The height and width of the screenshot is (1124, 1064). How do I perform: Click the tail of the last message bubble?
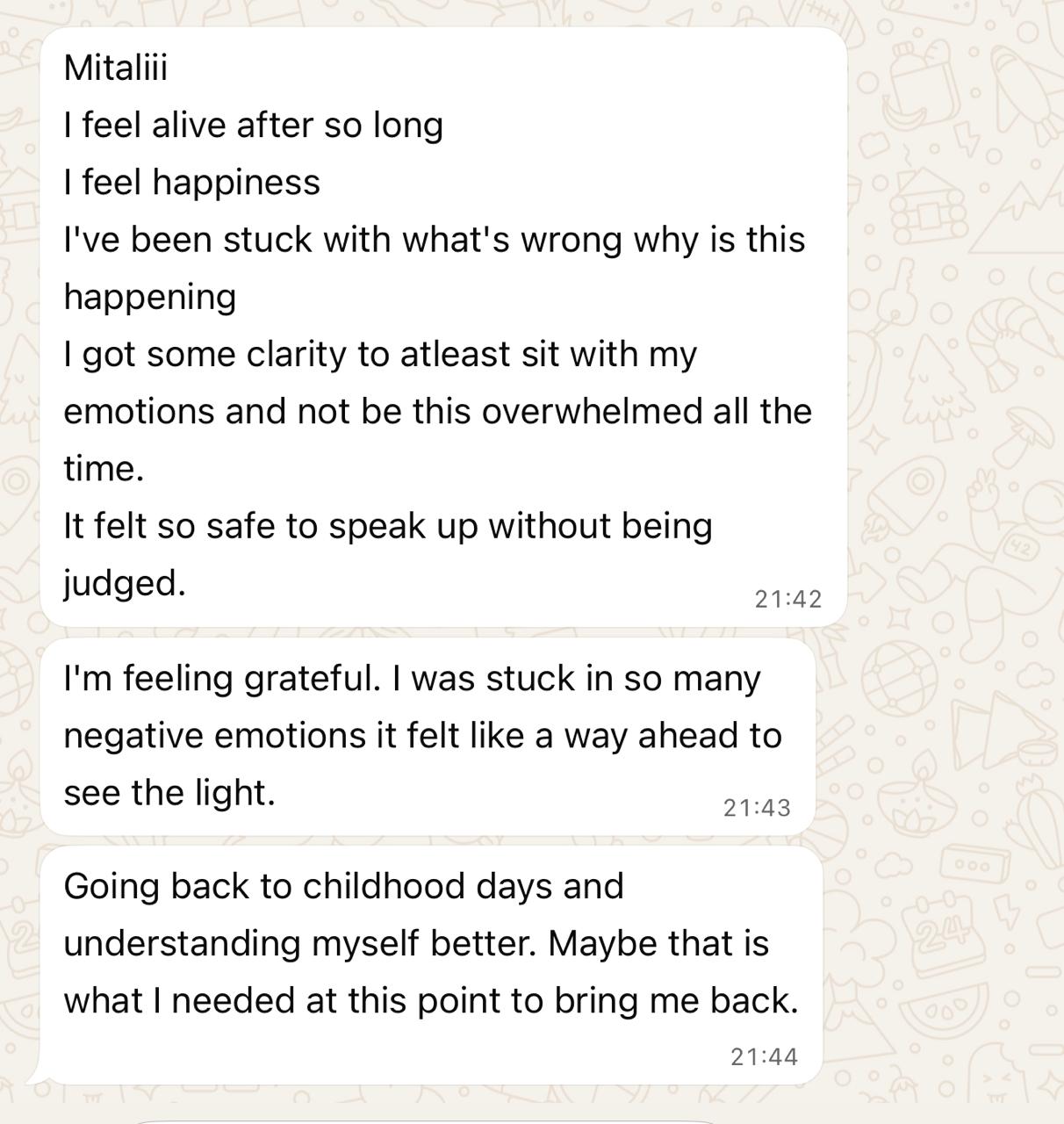[x=35, y=1075]
